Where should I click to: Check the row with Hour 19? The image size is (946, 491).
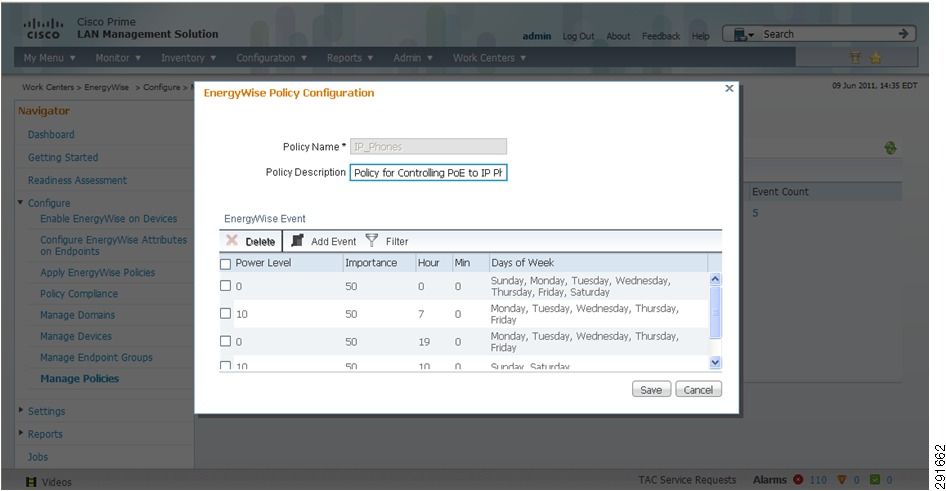click(x=226, y=341)
